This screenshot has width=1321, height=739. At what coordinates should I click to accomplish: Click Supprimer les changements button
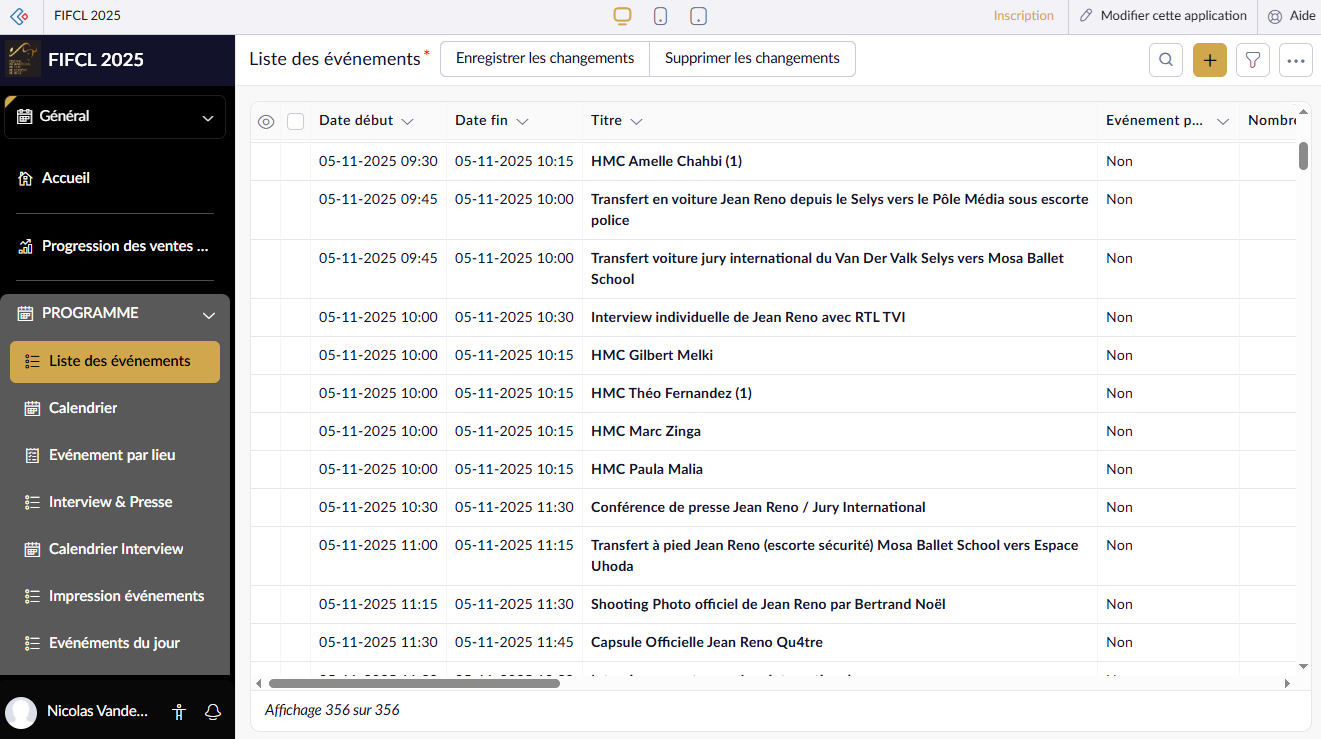(752, 59)
